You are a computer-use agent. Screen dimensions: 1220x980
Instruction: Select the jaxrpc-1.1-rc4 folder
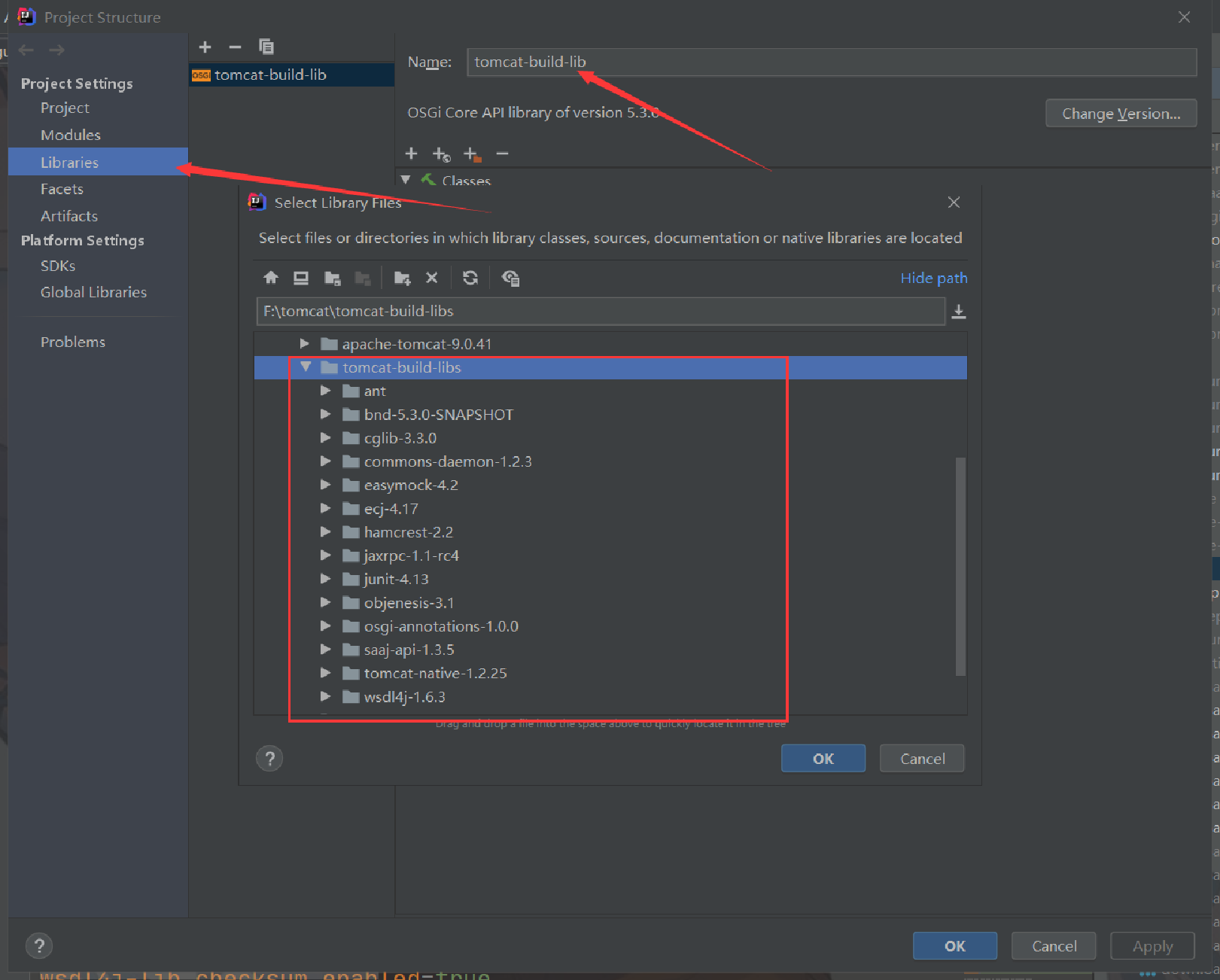411,555
